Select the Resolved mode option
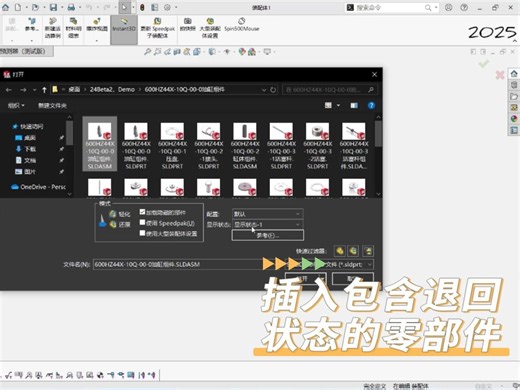This screenshot has width=520, height=390. (119, 224)
